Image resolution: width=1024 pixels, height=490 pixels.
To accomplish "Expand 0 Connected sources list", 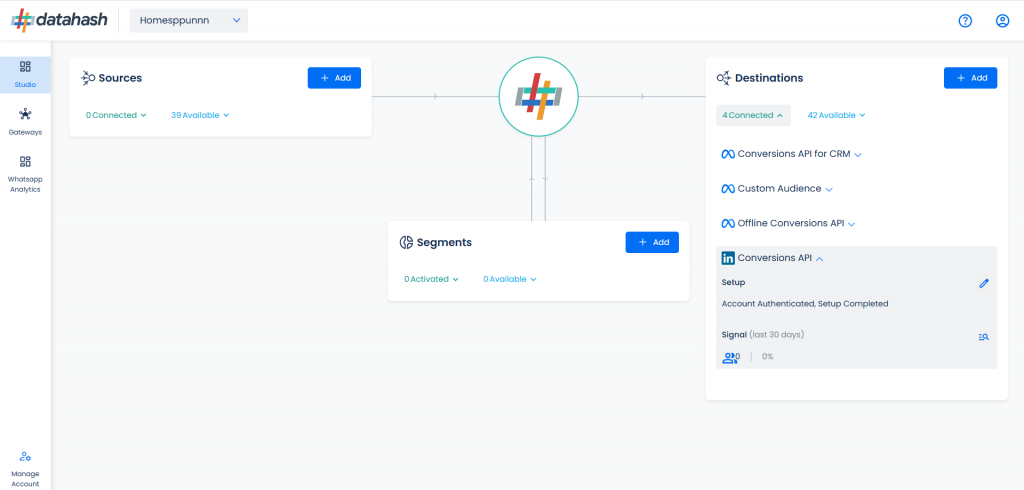I will (x=116, y=115).
